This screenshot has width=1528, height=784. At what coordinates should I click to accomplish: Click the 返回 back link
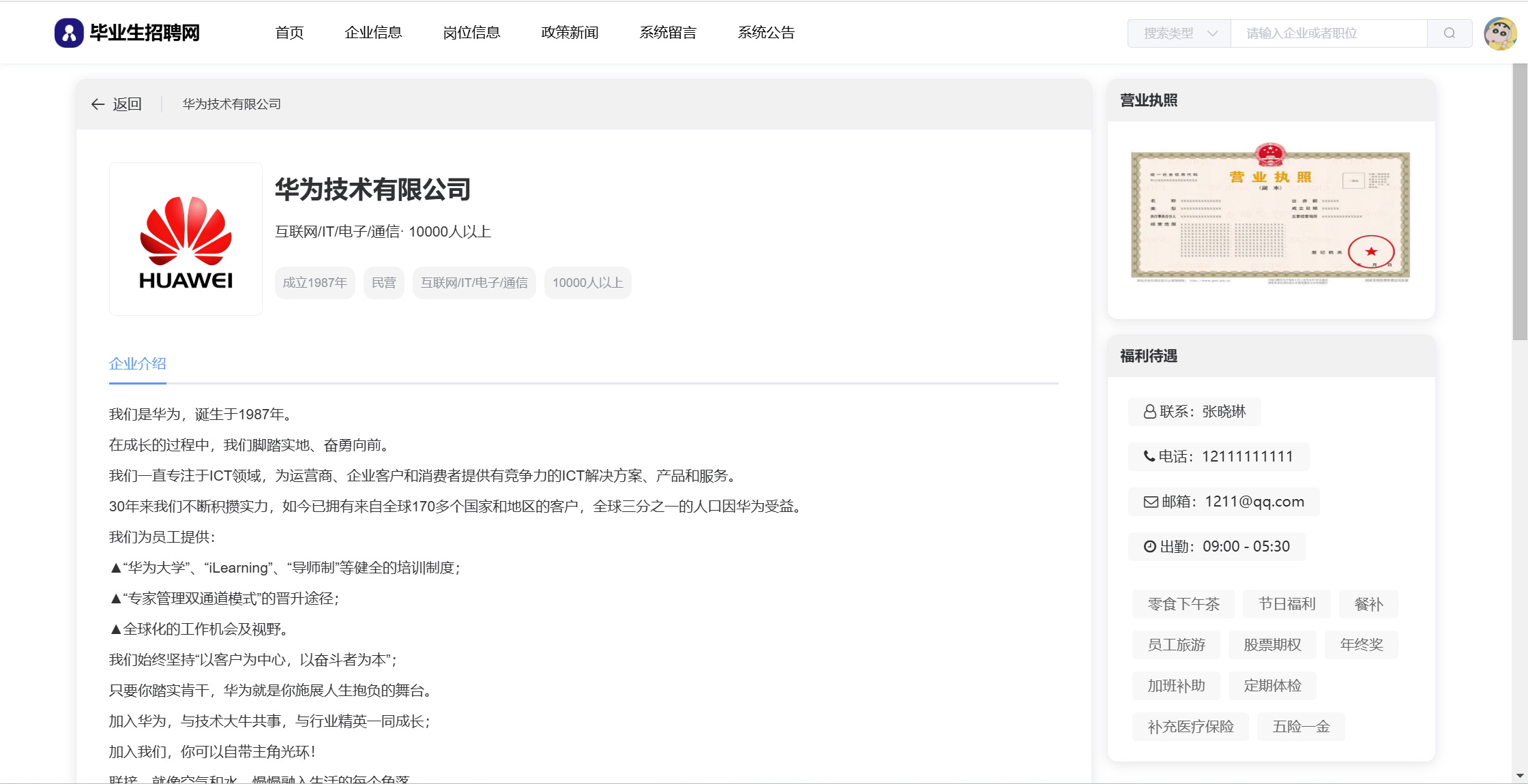click(127, 104)
